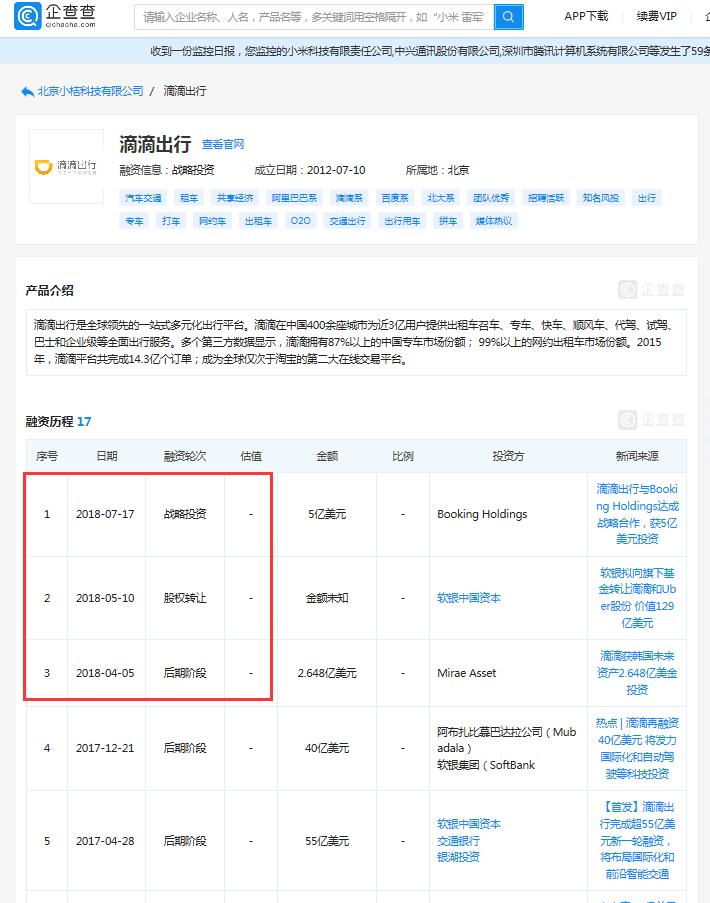The height and width of the screenshot is (903, 710).
Task: Select the 阿里巴巴系 tag
Action: point(294,198)
